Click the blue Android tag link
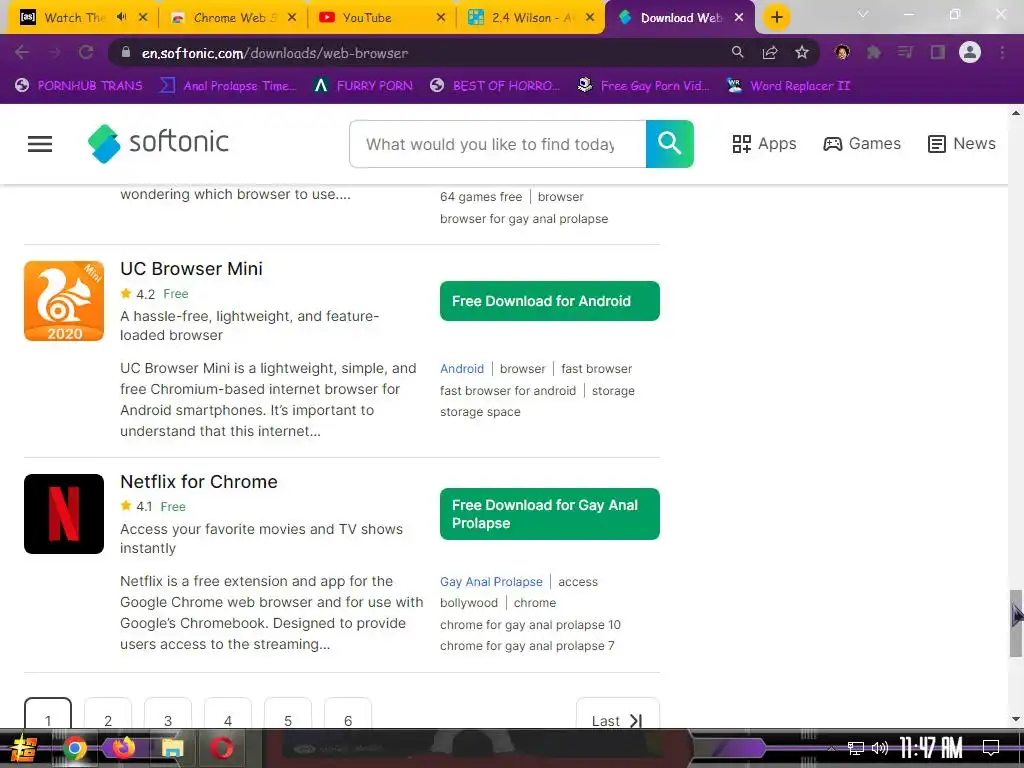This screenshot has width=1024, height=768. 462,369
